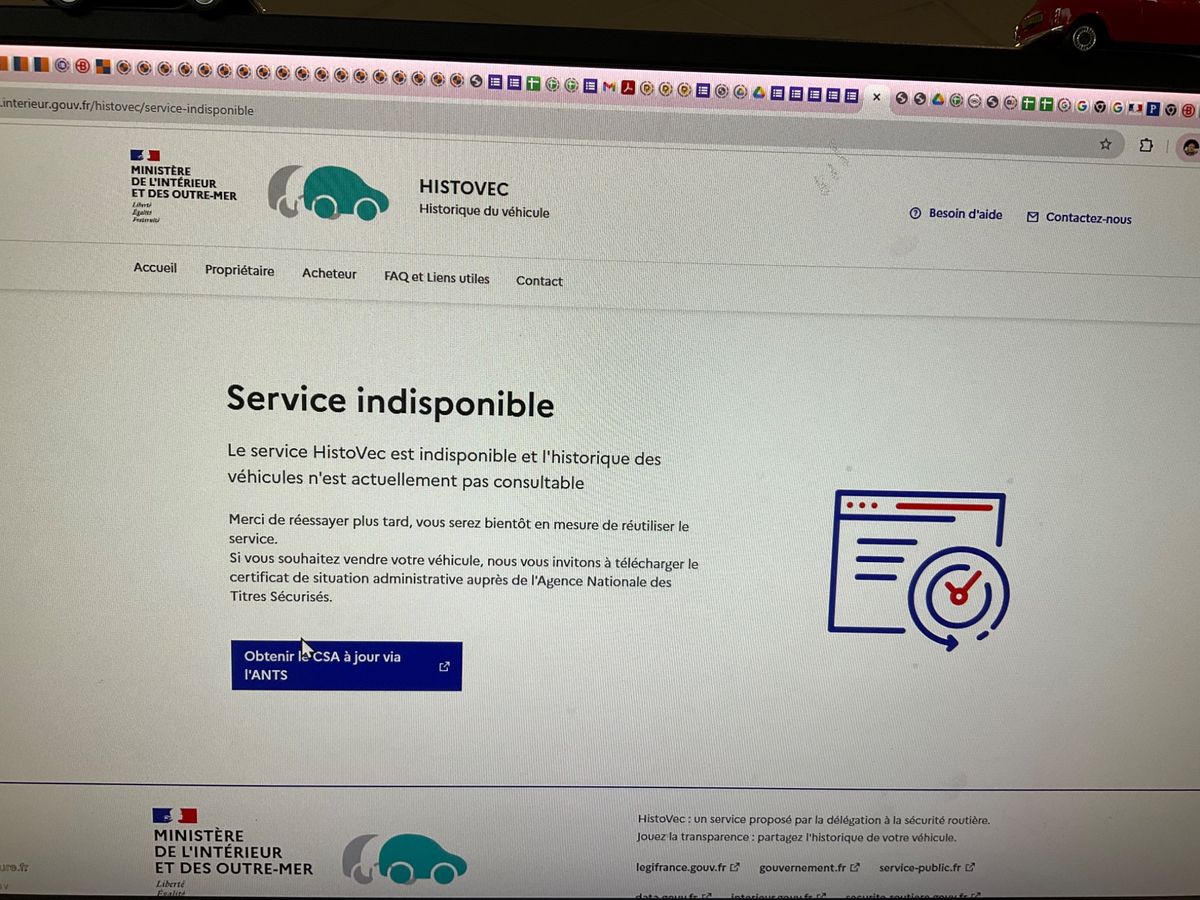Click the HISTOVEC site title

[464, 188]
